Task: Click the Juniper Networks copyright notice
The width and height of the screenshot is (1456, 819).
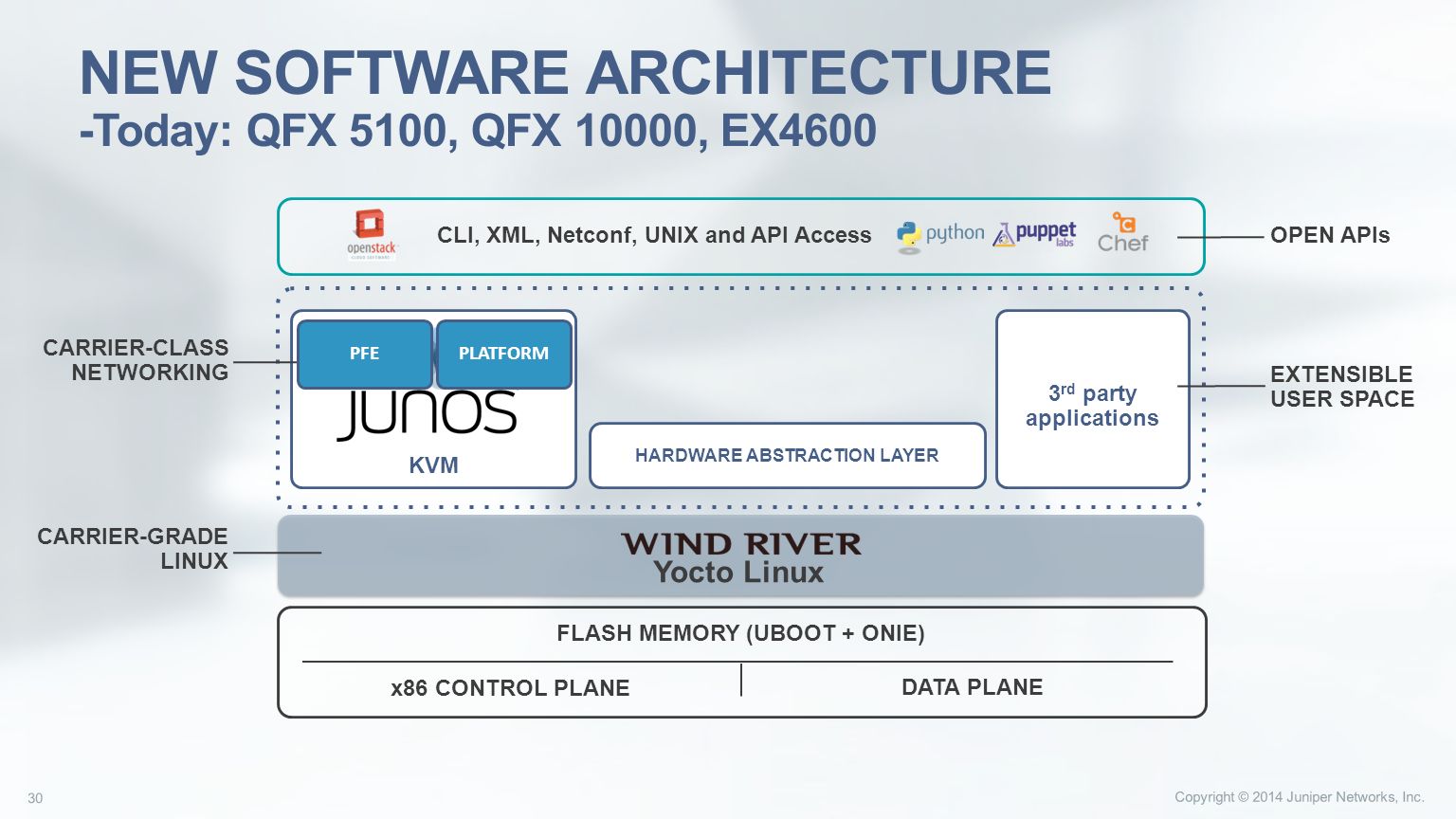Action: point(1300,797)
